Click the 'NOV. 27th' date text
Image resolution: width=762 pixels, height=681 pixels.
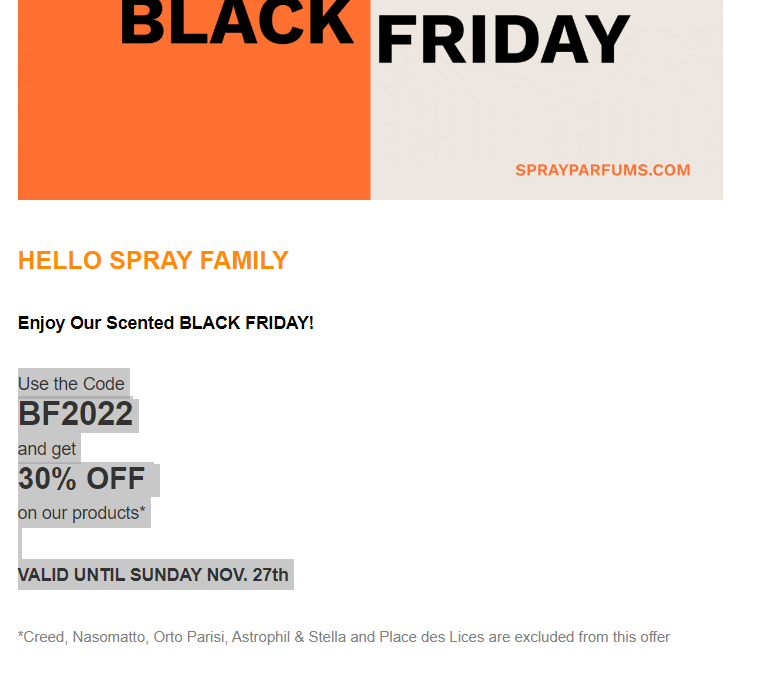tap(248, 575)
